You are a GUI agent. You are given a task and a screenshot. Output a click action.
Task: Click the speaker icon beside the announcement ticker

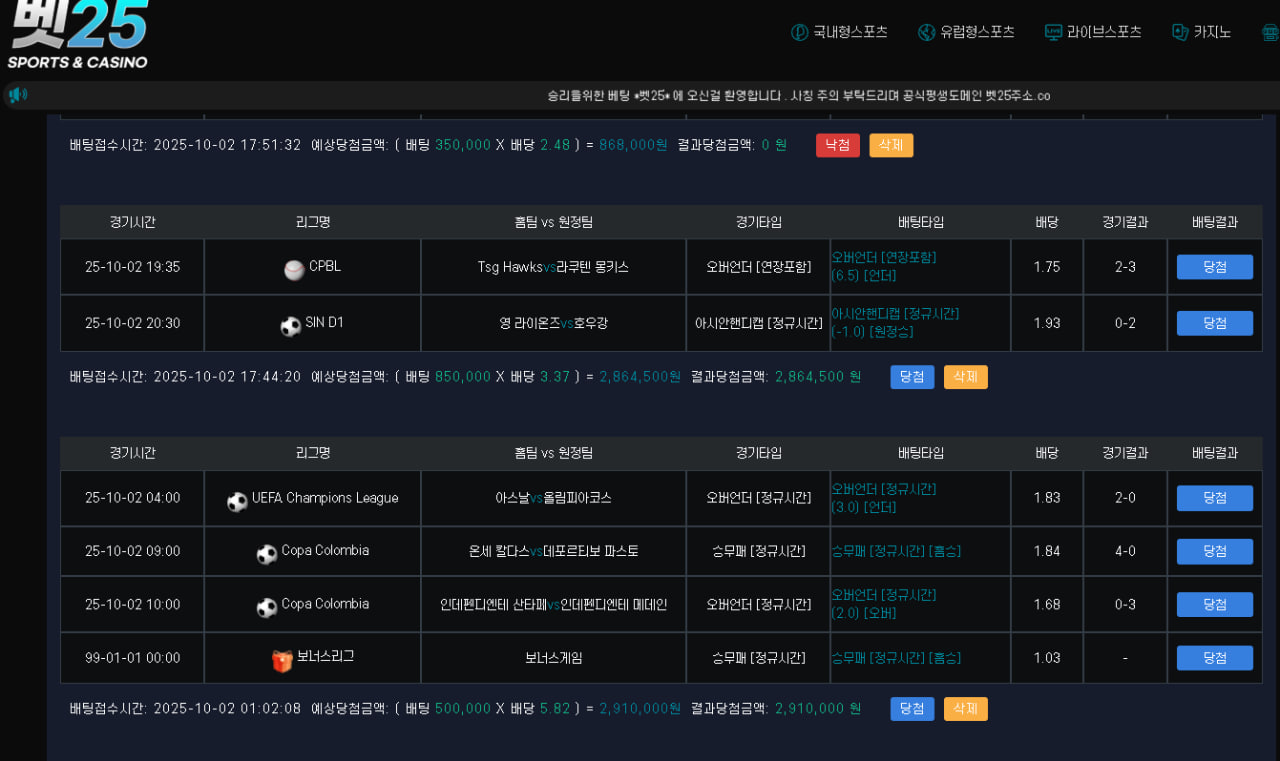tap(17, 95)
